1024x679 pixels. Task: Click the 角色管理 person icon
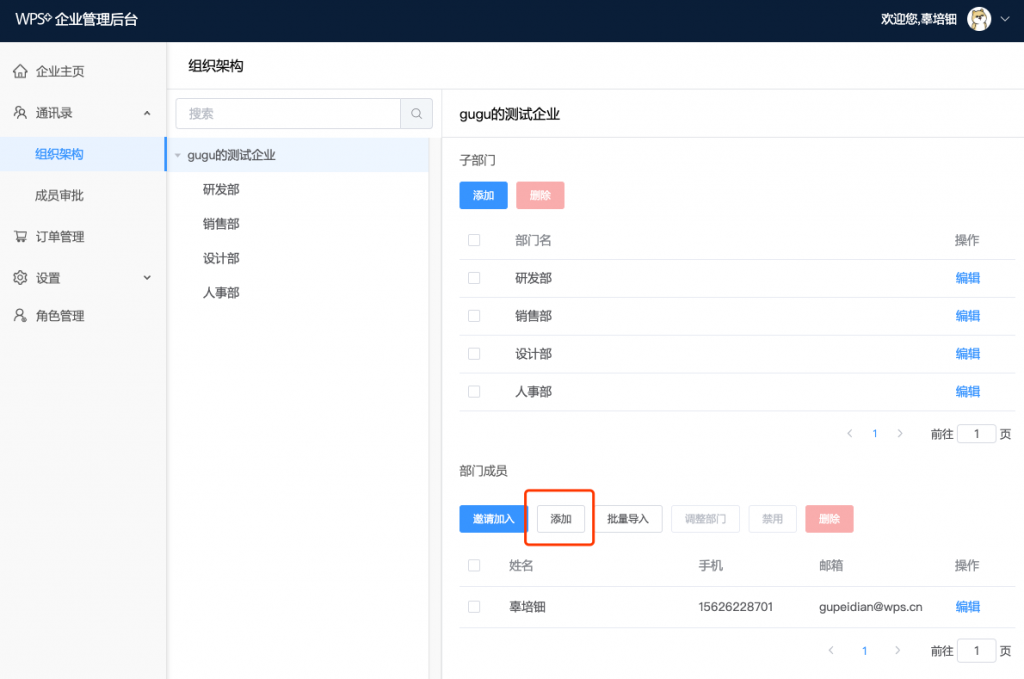20,316
